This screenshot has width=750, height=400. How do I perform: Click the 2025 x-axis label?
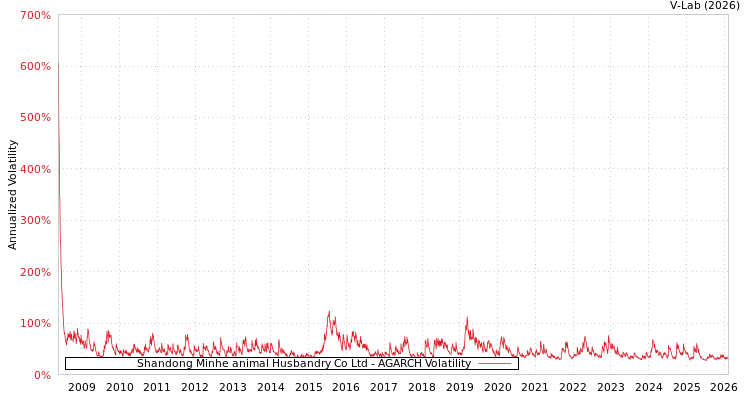[x=686, y=387]
